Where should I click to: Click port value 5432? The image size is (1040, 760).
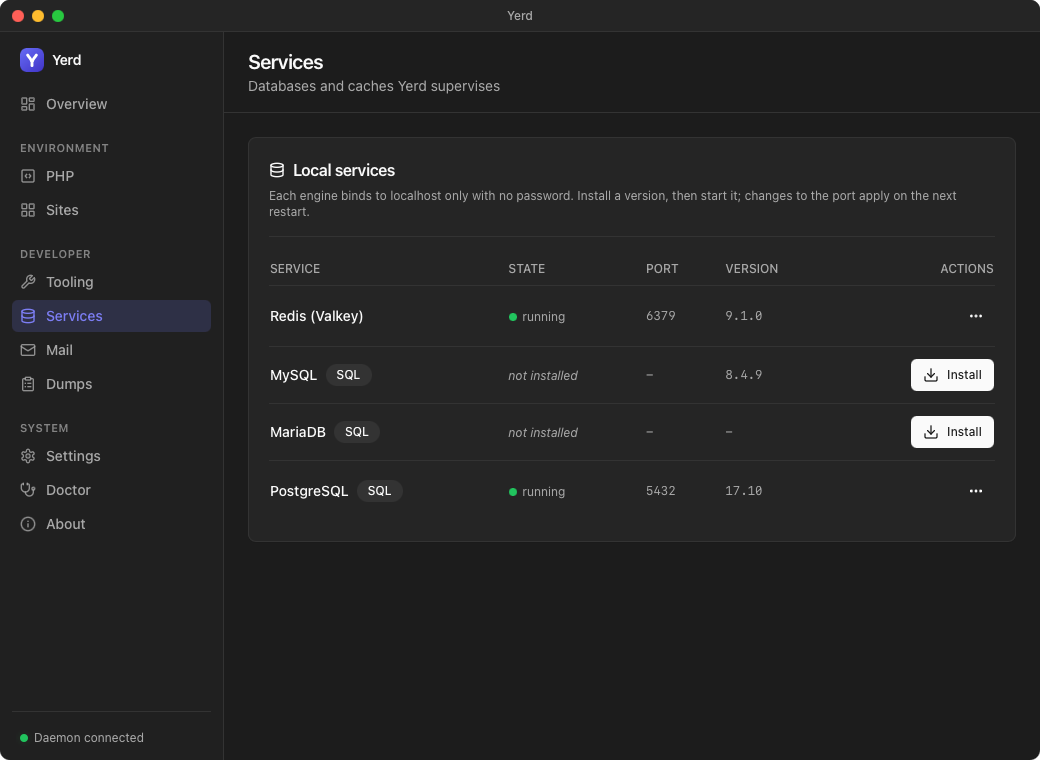pos(661,491)
